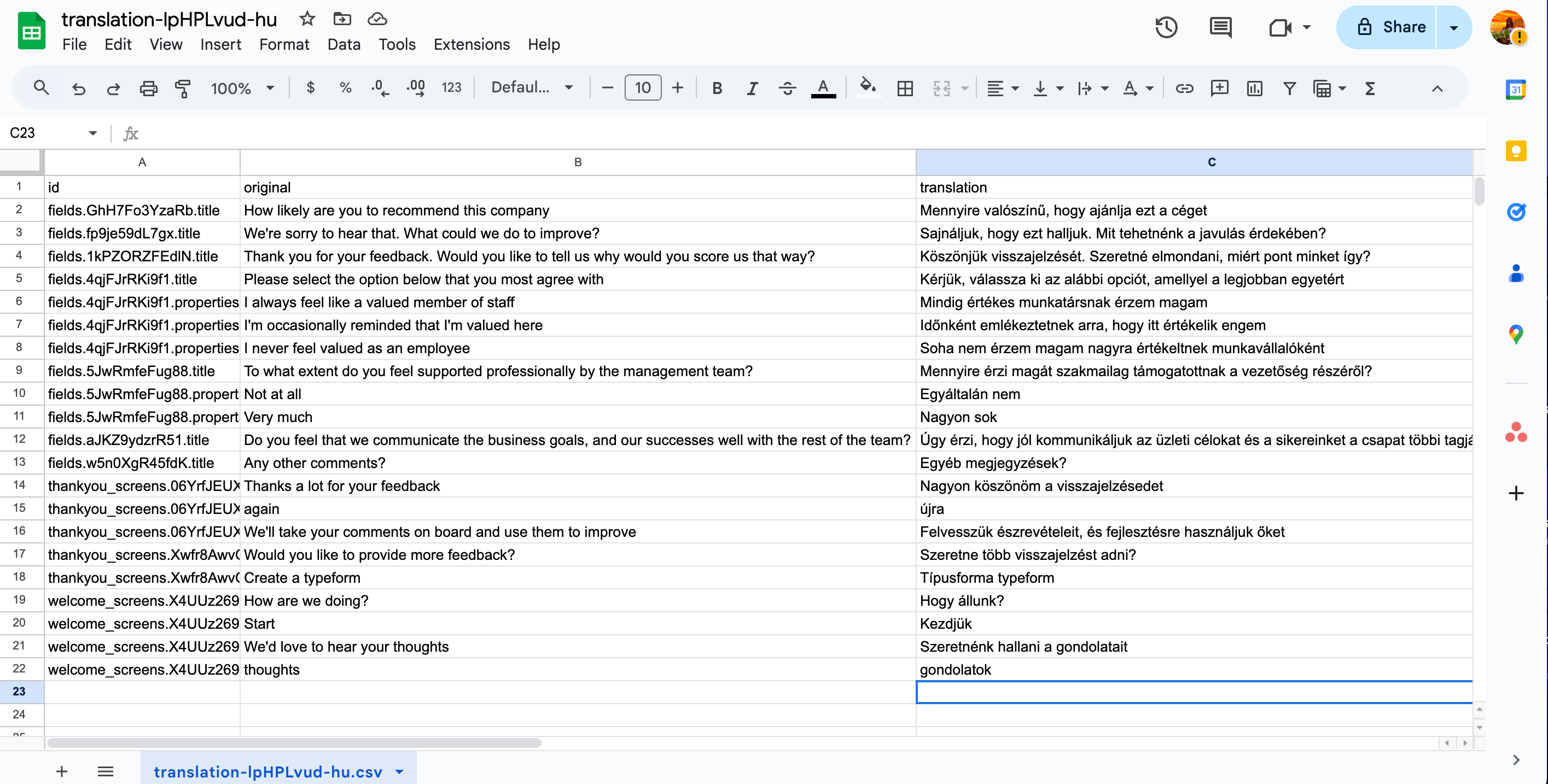Open the View menu
This screenshot has width=1548, height=784.
pyautogui.click(x=166, y=44)
